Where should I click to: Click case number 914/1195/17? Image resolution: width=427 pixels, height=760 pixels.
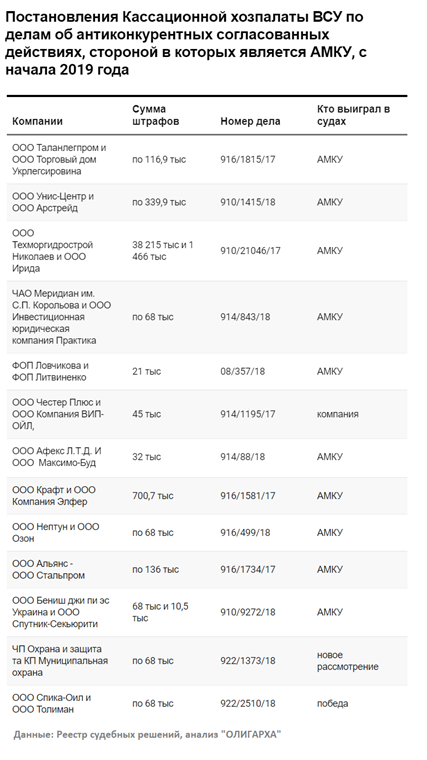coord(248,414)
